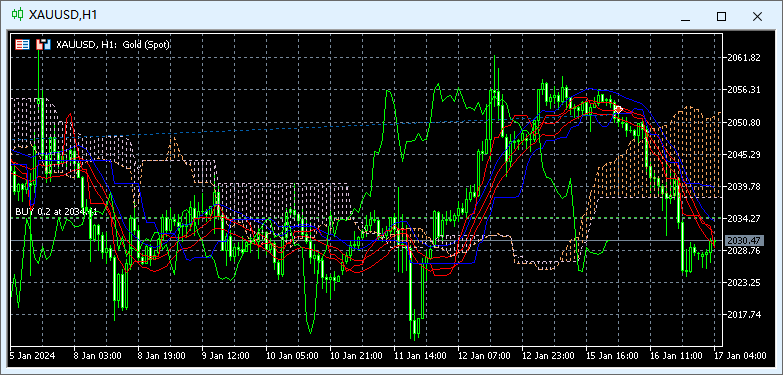Click the candlestick chart icon in title bar
The width and height of the screenshot is (783, 375).
pyautogui.click(x=17, y=15)
